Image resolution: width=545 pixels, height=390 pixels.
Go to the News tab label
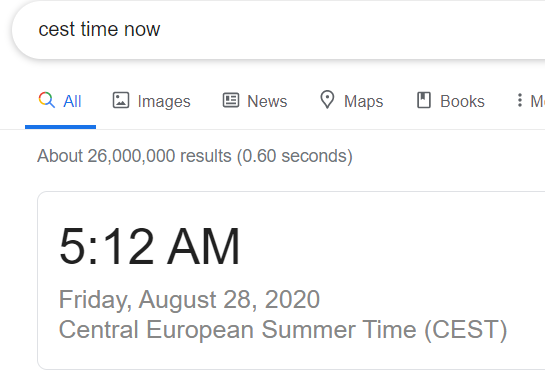tap(267, 101)
